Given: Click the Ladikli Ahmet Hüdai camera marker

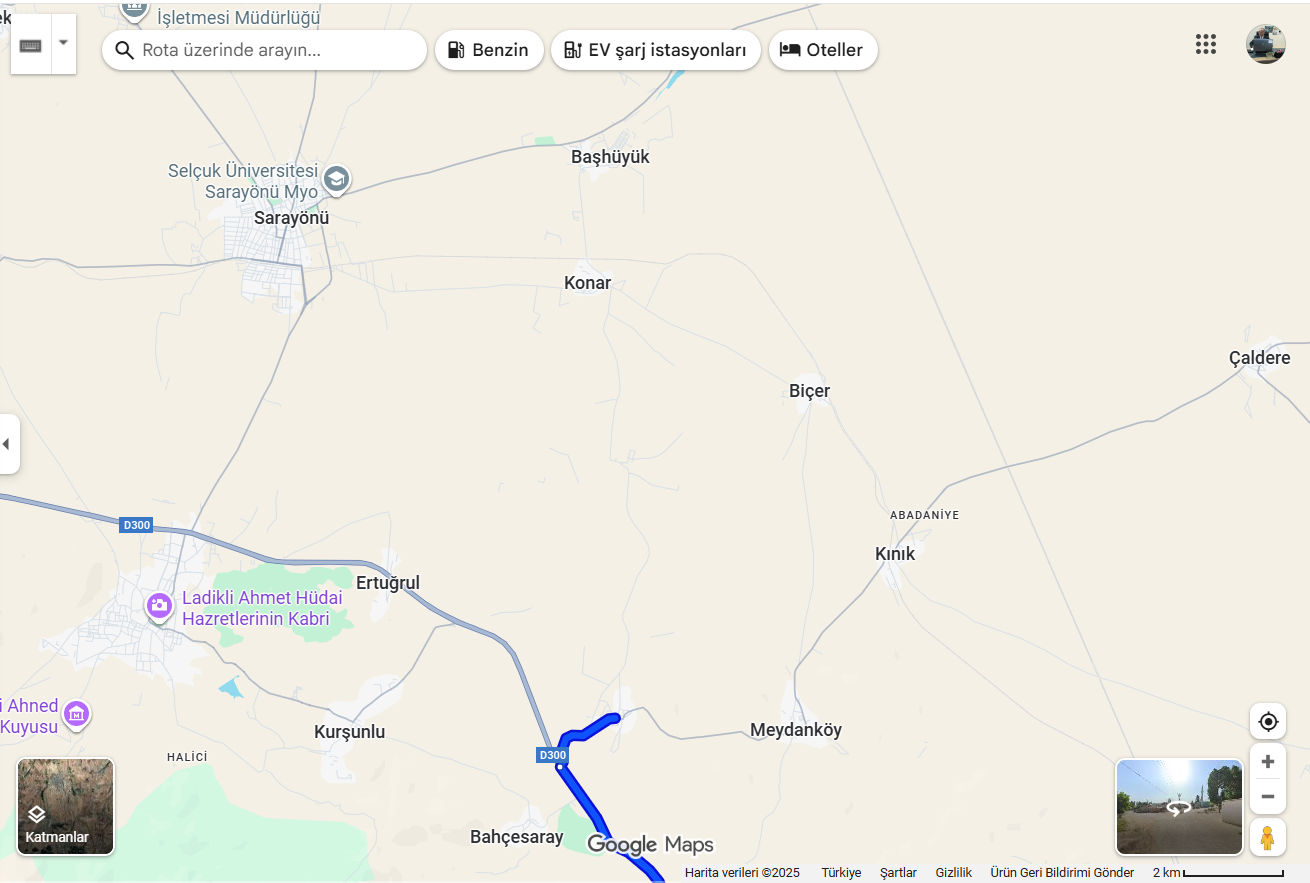Looking at the screenshot, I should click(x=159, y=606).
